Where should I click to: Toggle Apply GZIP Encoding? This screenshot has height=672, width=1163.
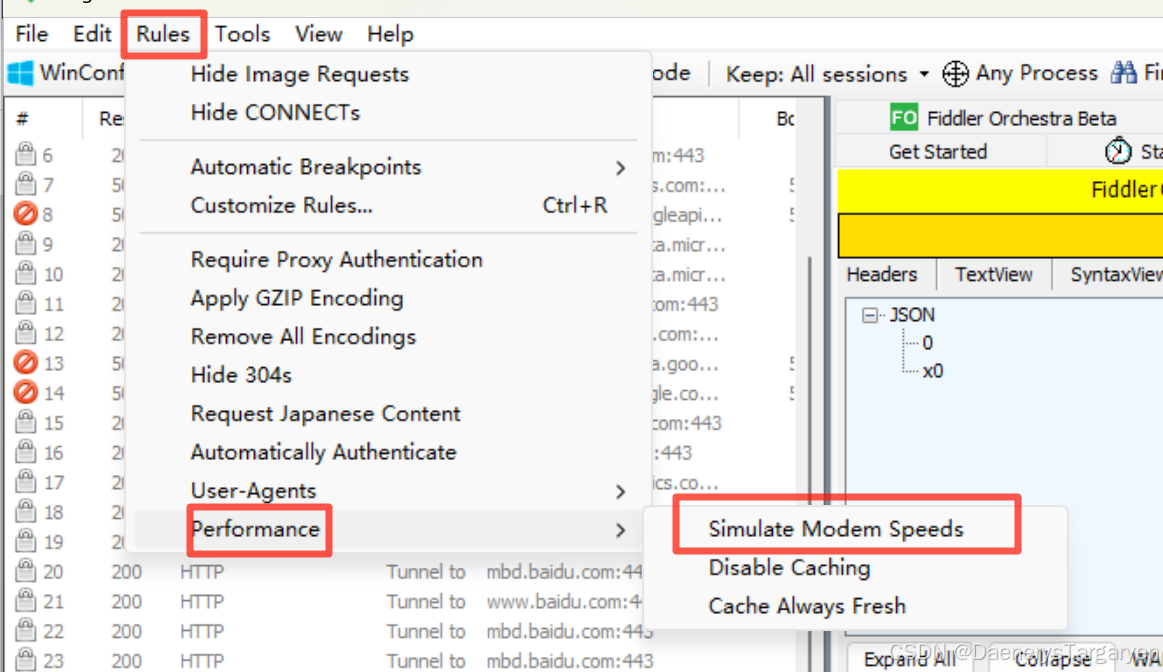(x=297, y=298)
